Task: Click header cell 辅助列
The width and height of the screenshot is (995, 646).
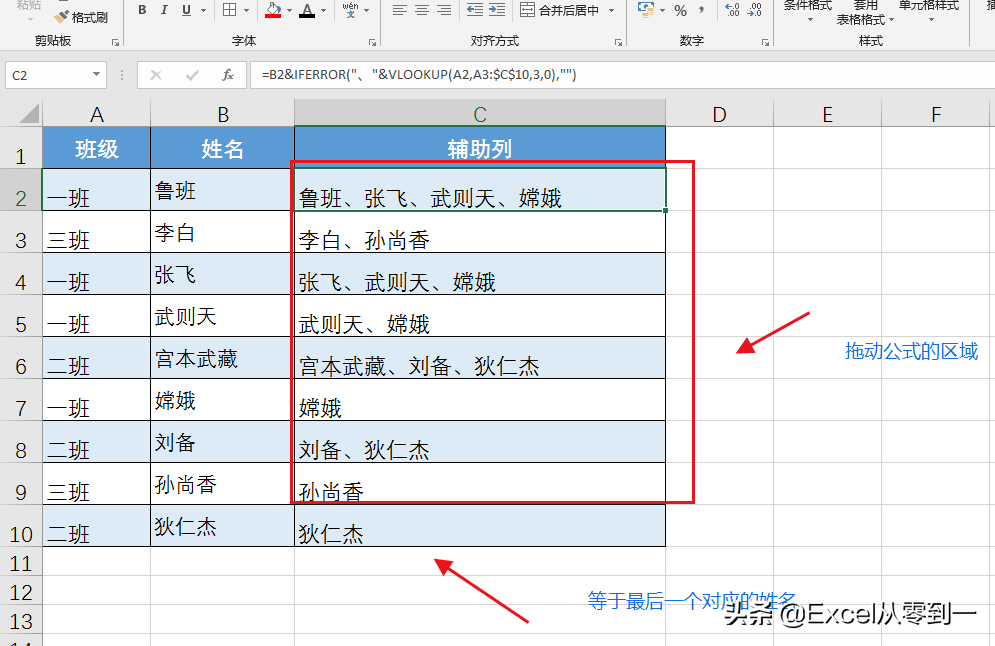Action: tap(480, 148)
